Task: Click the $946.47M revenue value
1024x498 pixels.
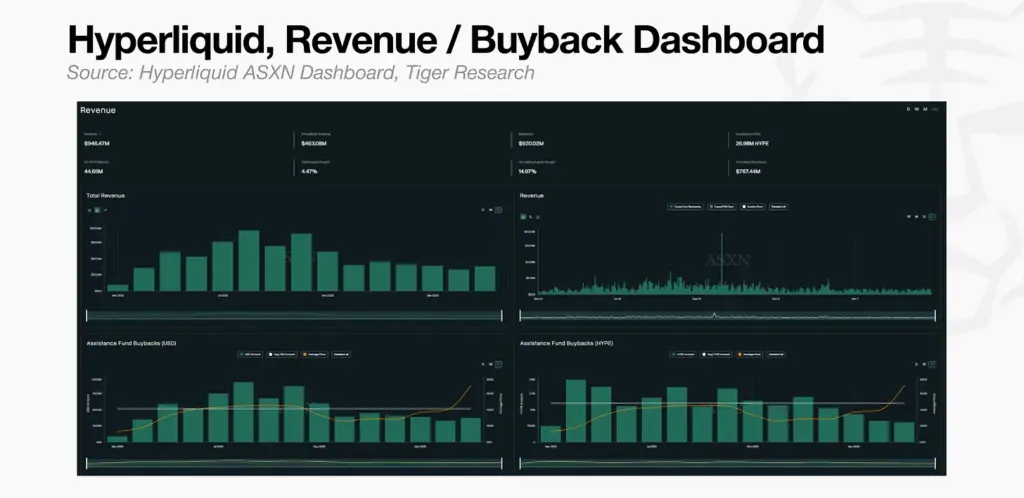Action: [97, 143]
